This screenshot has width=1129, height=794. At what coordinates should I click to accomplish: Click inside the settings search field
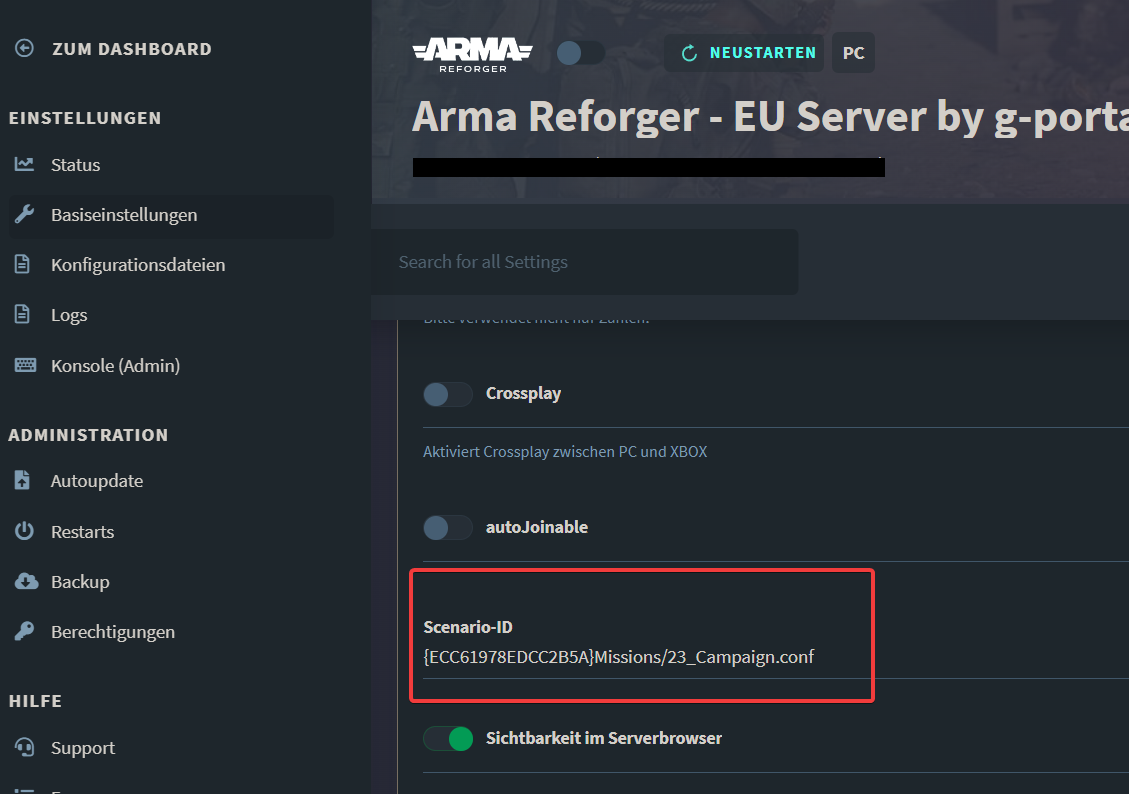[x=584, y=262]
